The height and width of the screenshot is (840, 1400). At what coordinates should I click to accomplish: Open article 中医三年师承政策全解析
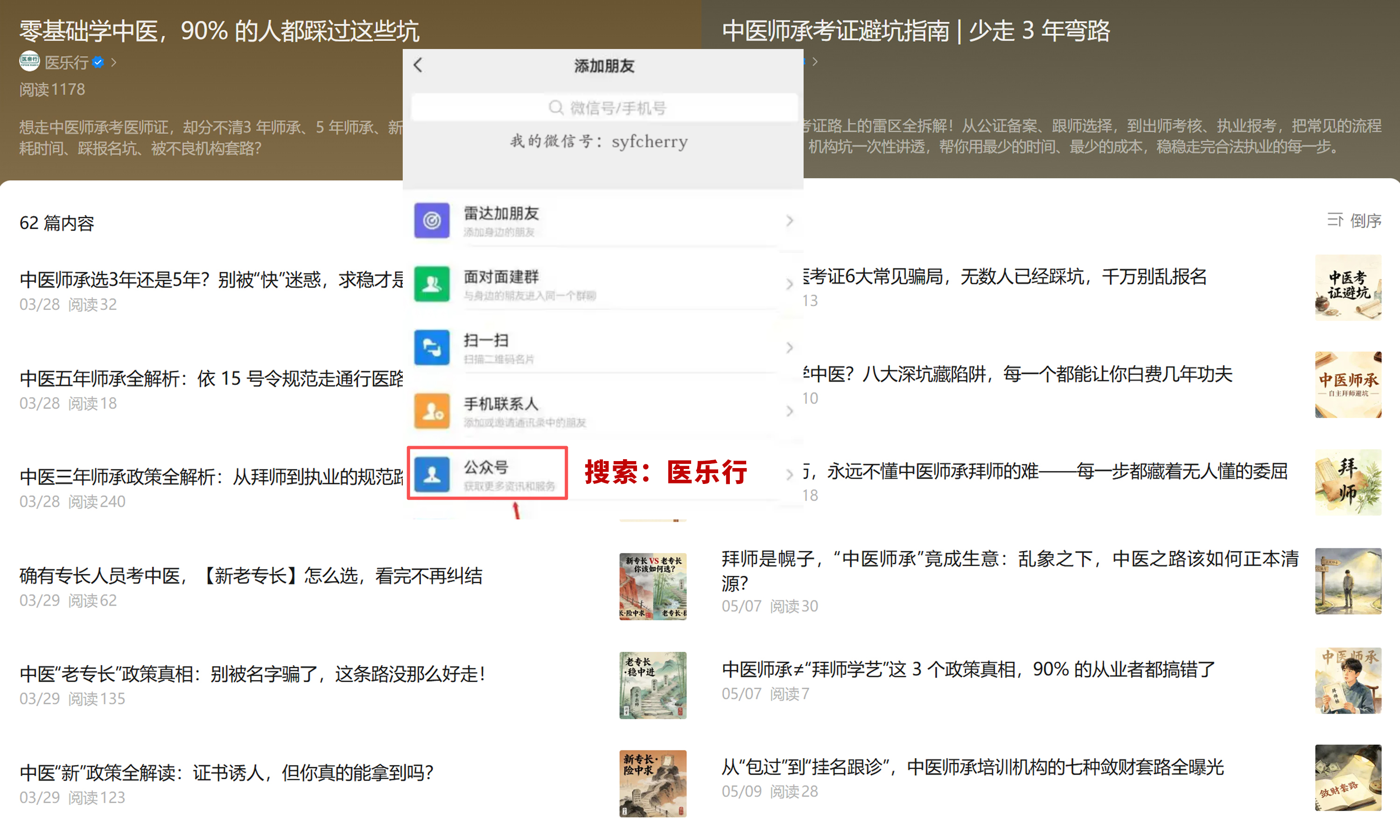(x=211, y=476)
